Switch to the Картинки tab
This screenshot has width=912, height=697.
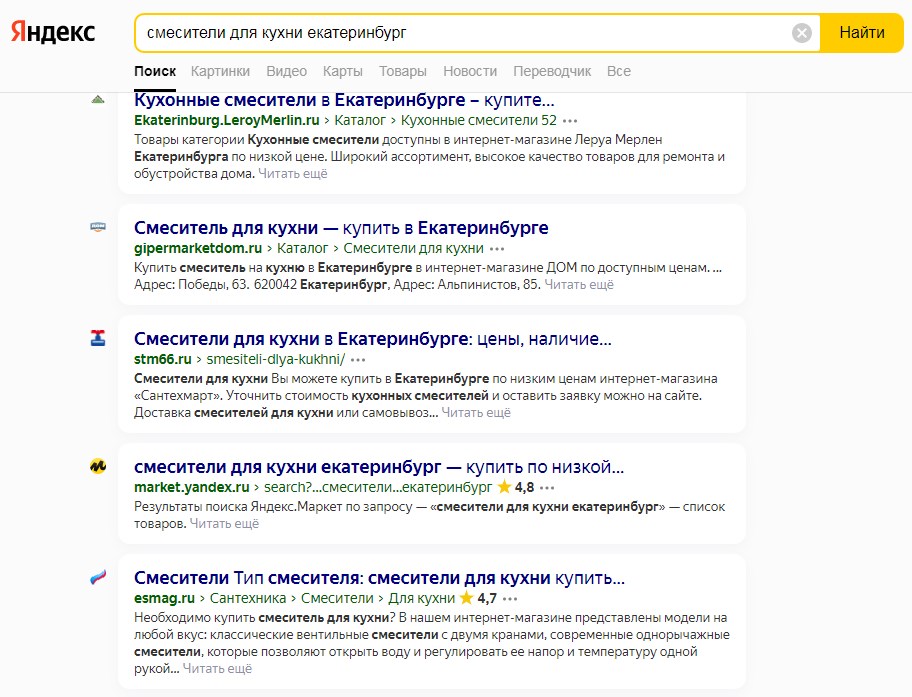(x=220, y=71)
